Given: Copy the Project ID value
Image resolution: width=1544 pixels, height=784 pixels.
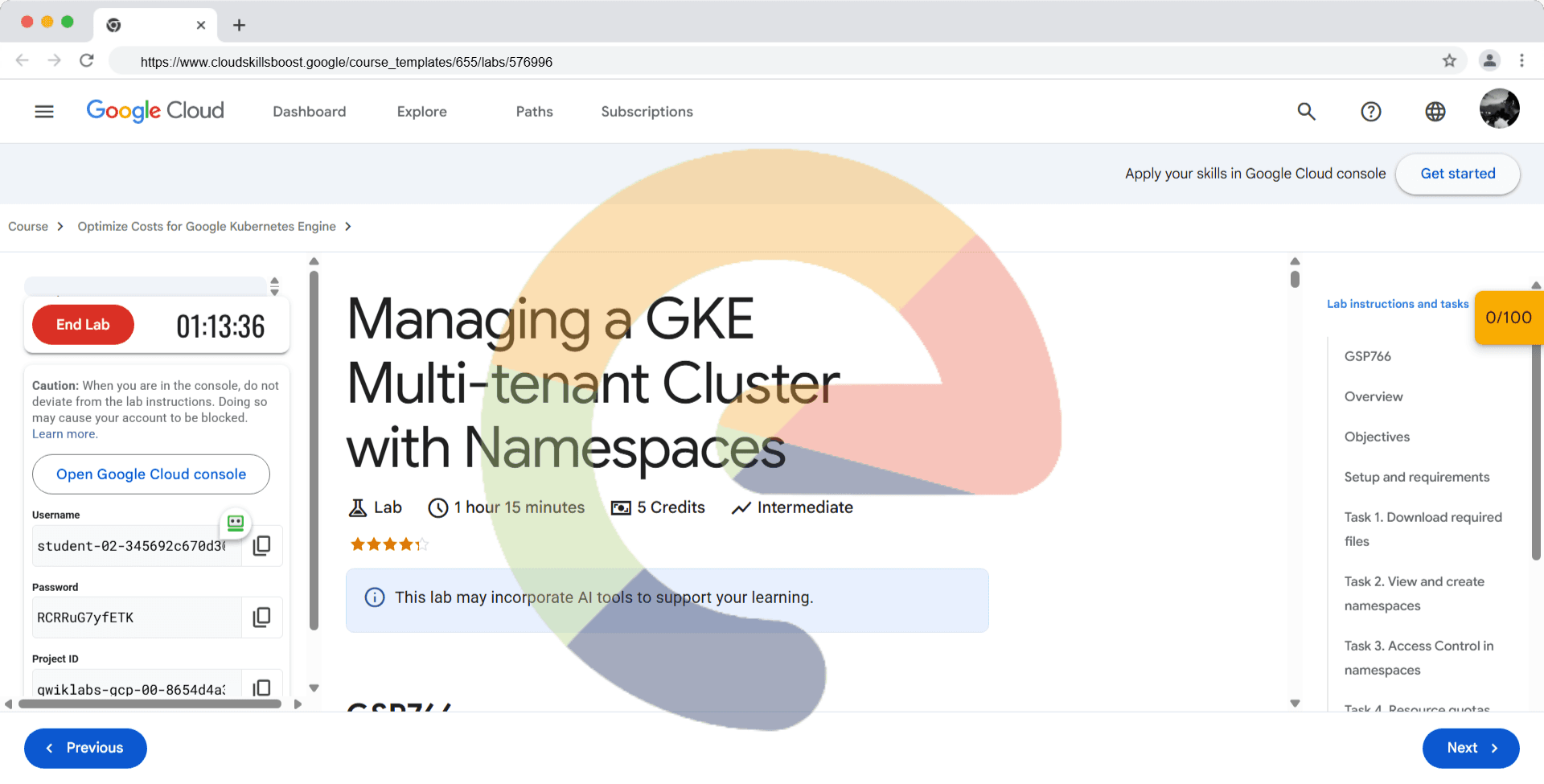Looking at the screenshot, I should tap(261, 688).
